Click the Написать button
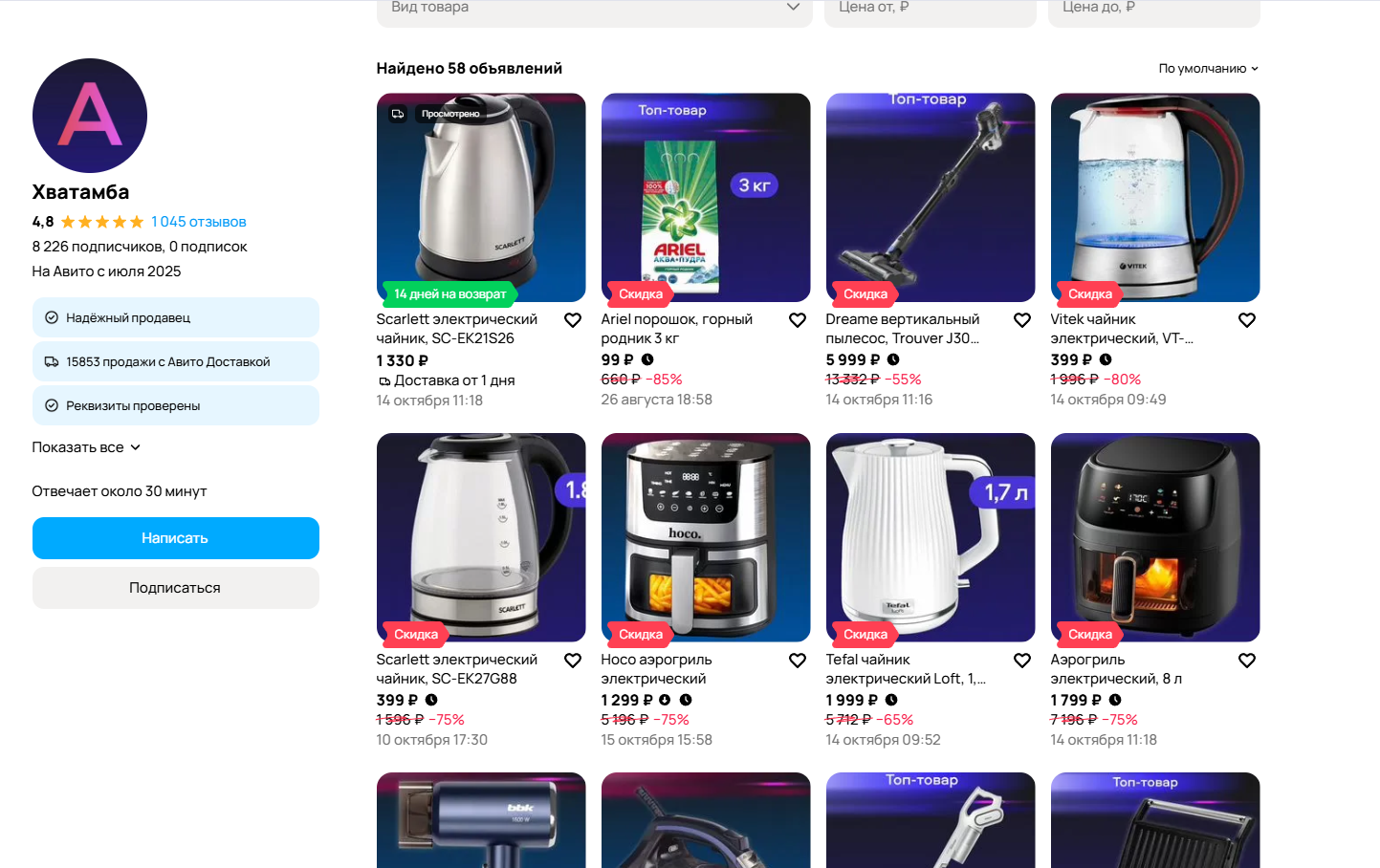Screen dimensions: 1380x868 176,538
